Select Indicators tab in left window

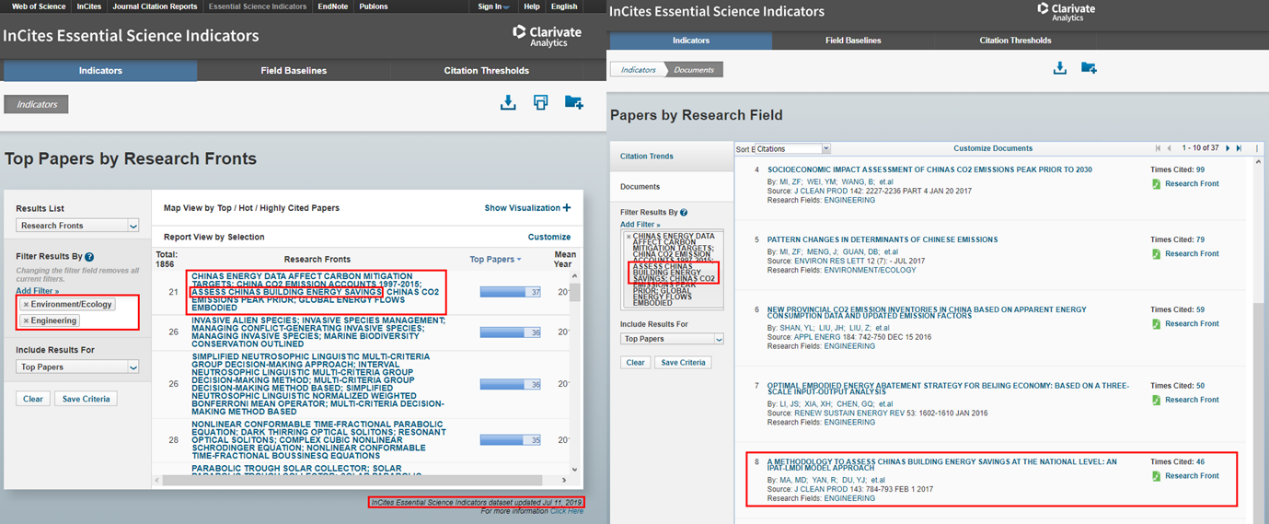[x=100, y=71]
